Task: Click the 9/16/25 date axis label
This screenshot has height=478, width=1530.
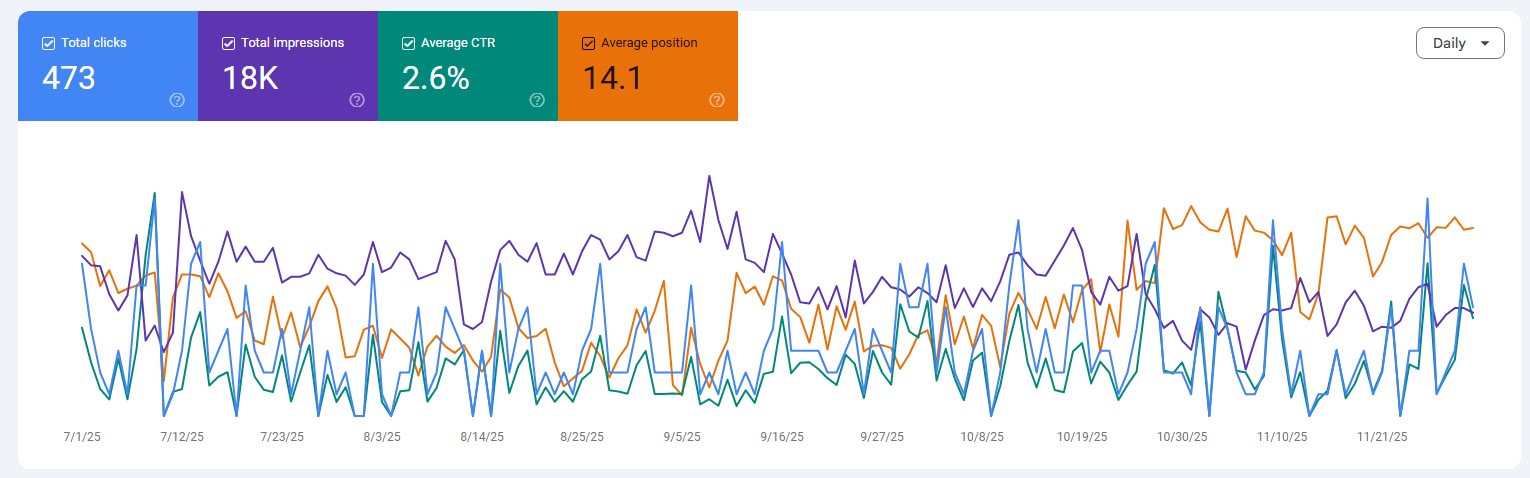Action: [x=782, y=437]
